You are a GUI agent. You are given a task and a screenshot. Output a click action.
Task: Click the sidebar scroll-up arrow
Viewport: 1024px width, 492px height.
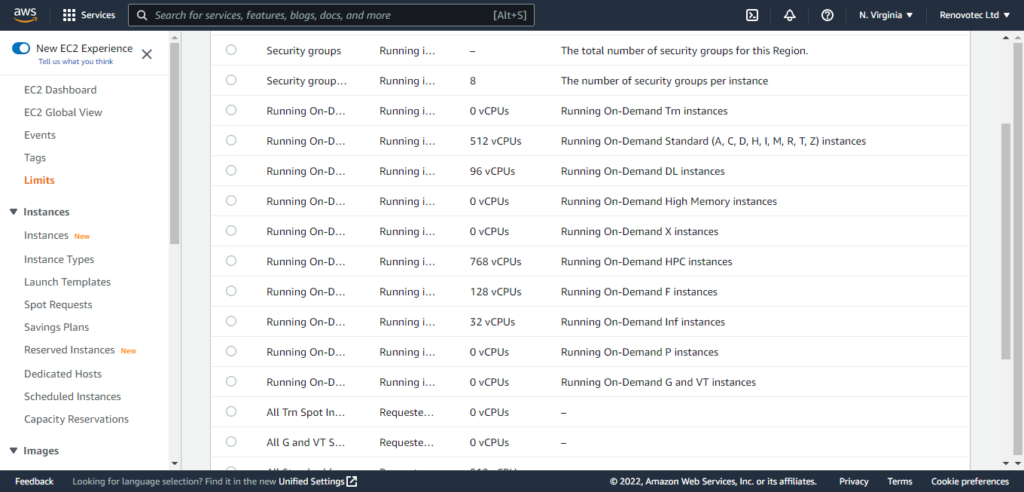pos(174,37)
